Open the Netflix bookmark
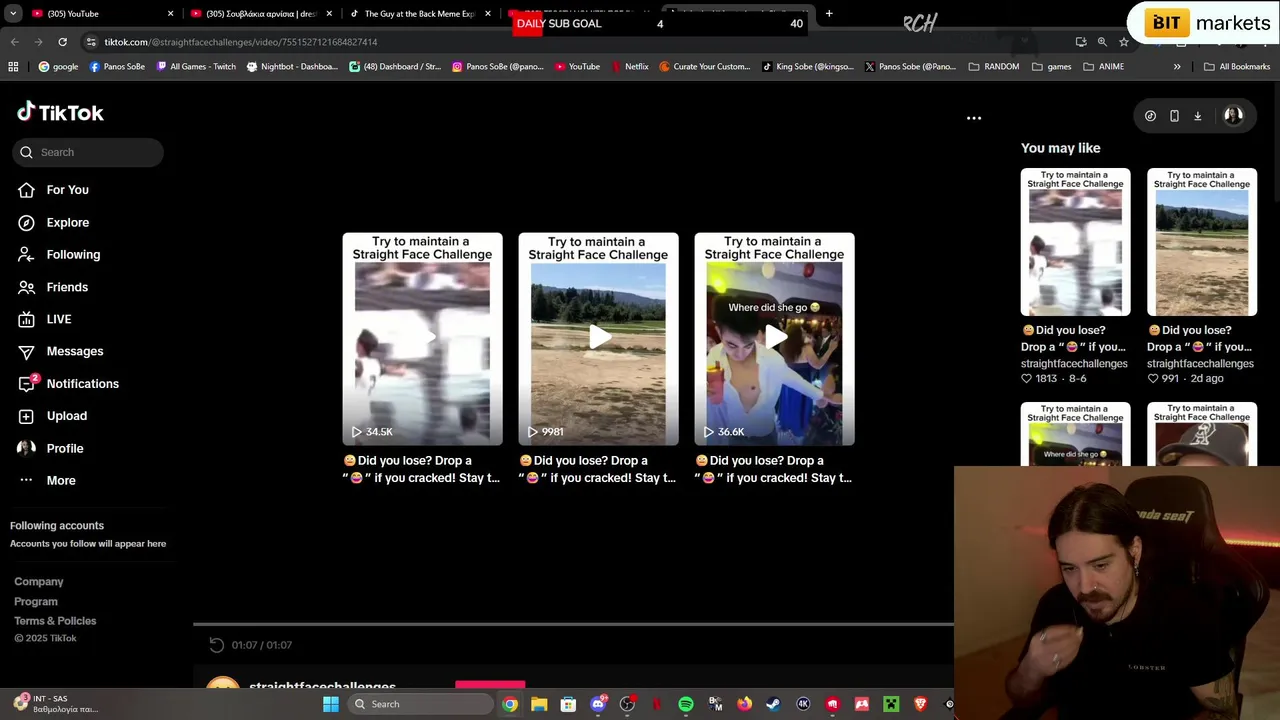The height and width of the screenshot is (720, 1280). point(629,67)
